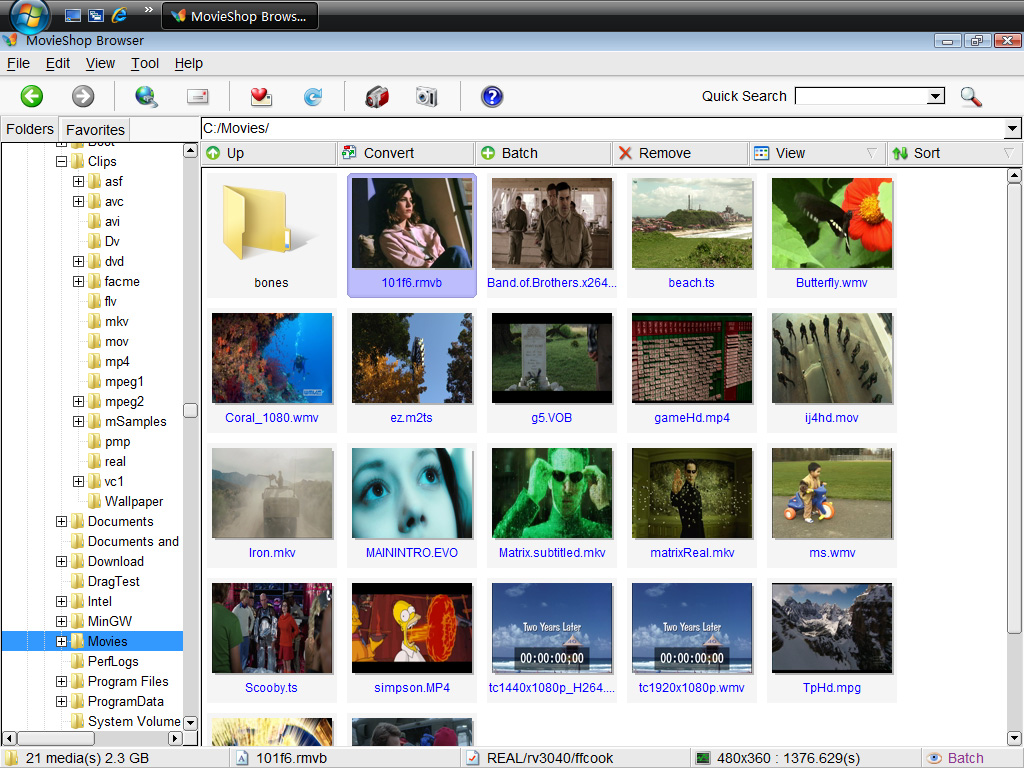
Task: Click the Convert button
Action: (405, 153)
